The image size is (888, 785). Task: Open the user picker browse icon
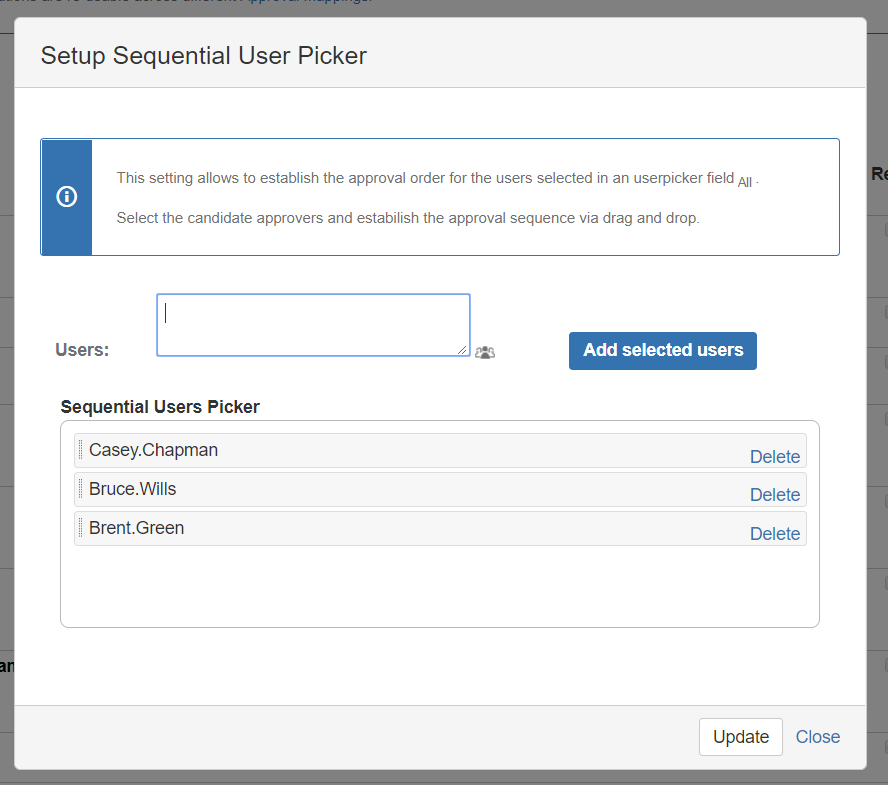[x=485, y=352]
